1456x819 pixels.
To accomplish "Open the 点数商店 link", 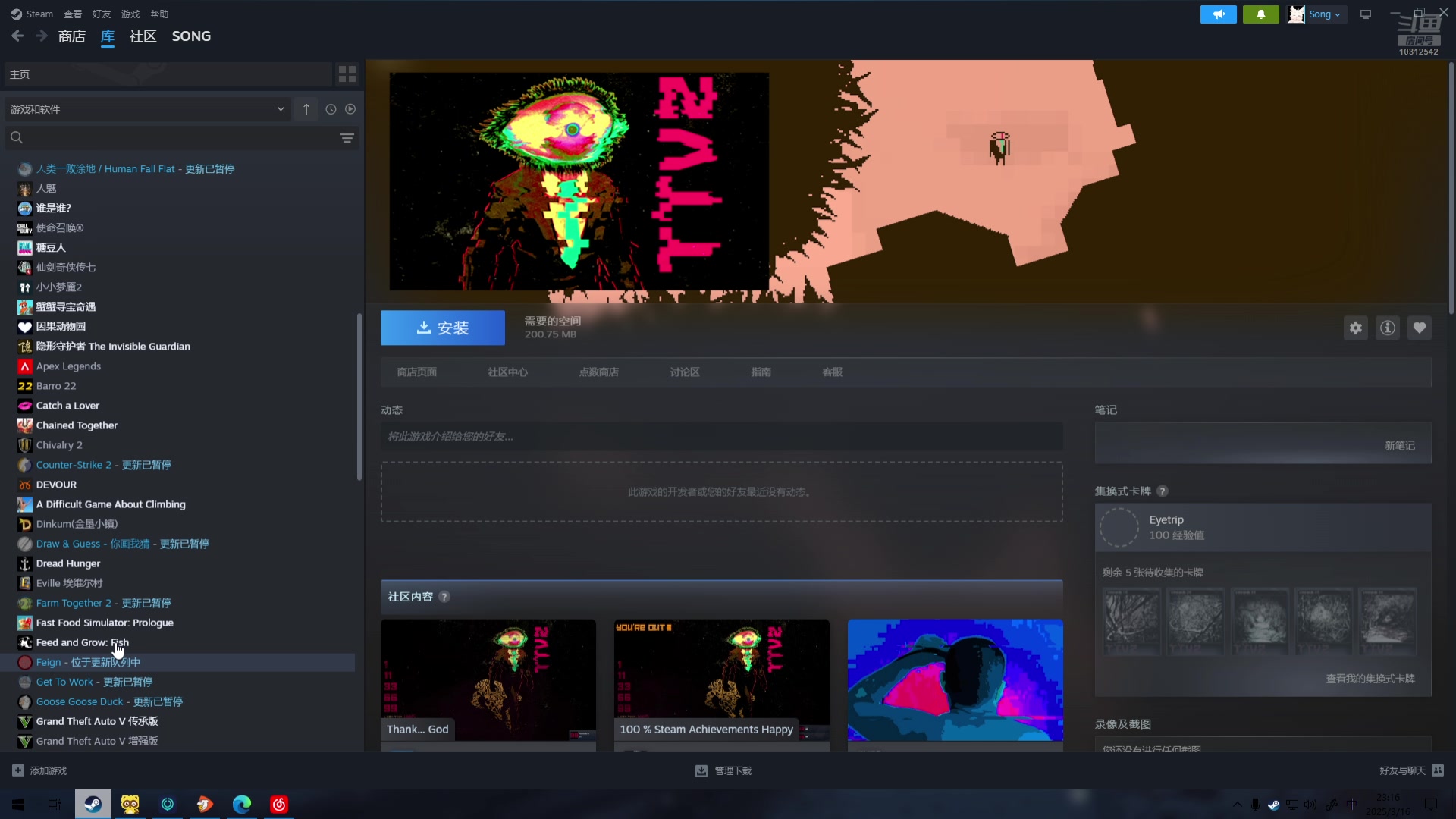I will pyautogui.click(x=599, y=372).
